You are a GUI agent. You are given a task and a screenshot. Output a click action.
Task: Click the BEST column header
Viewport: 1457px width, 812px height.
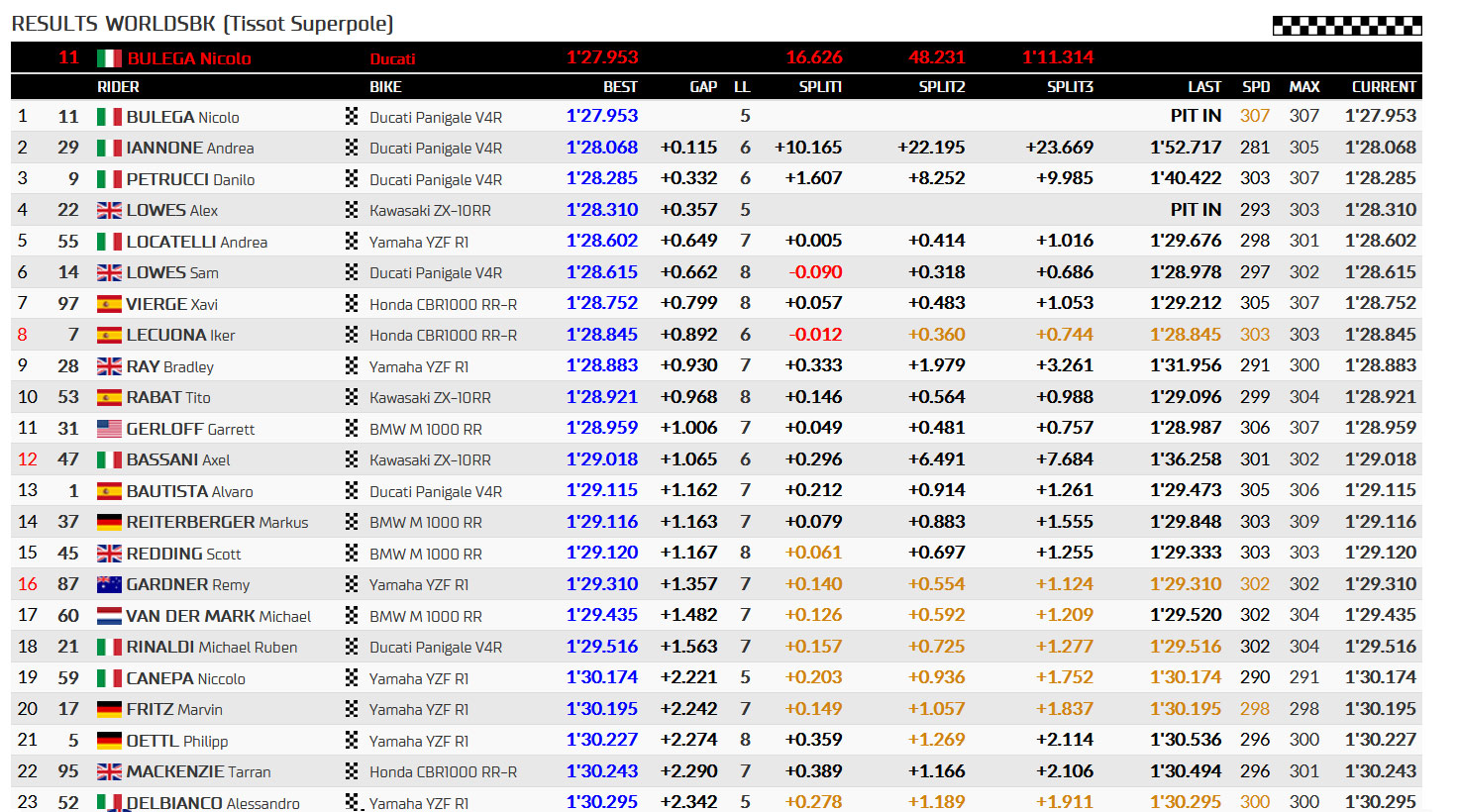click(620, 87)
